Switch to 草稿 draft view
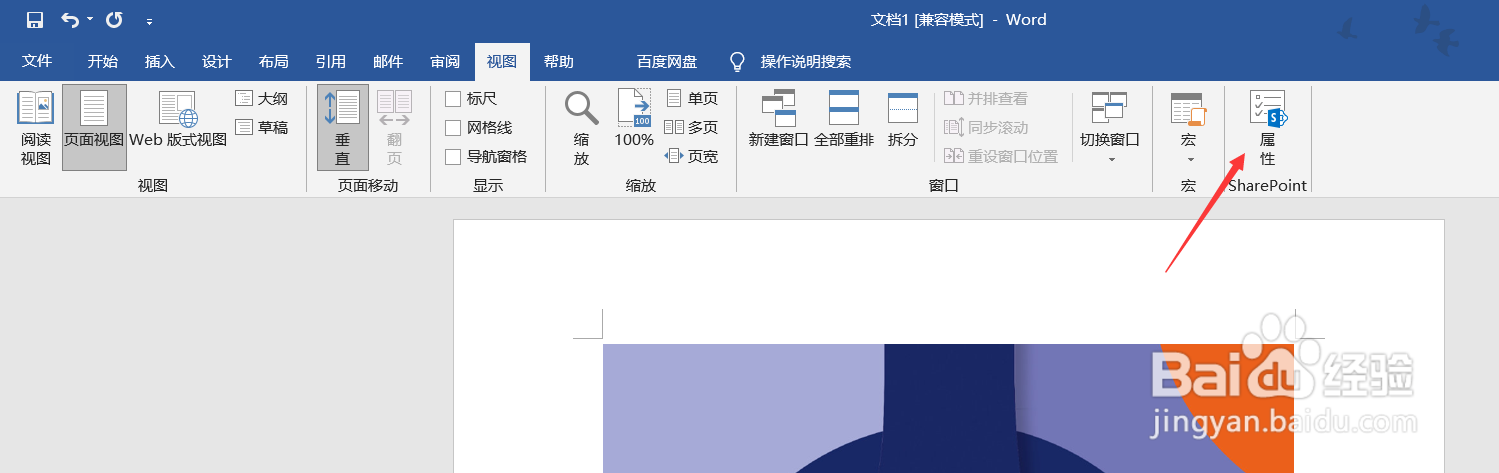Viewport: 1499px width, 473px height. tap(262, 127)
